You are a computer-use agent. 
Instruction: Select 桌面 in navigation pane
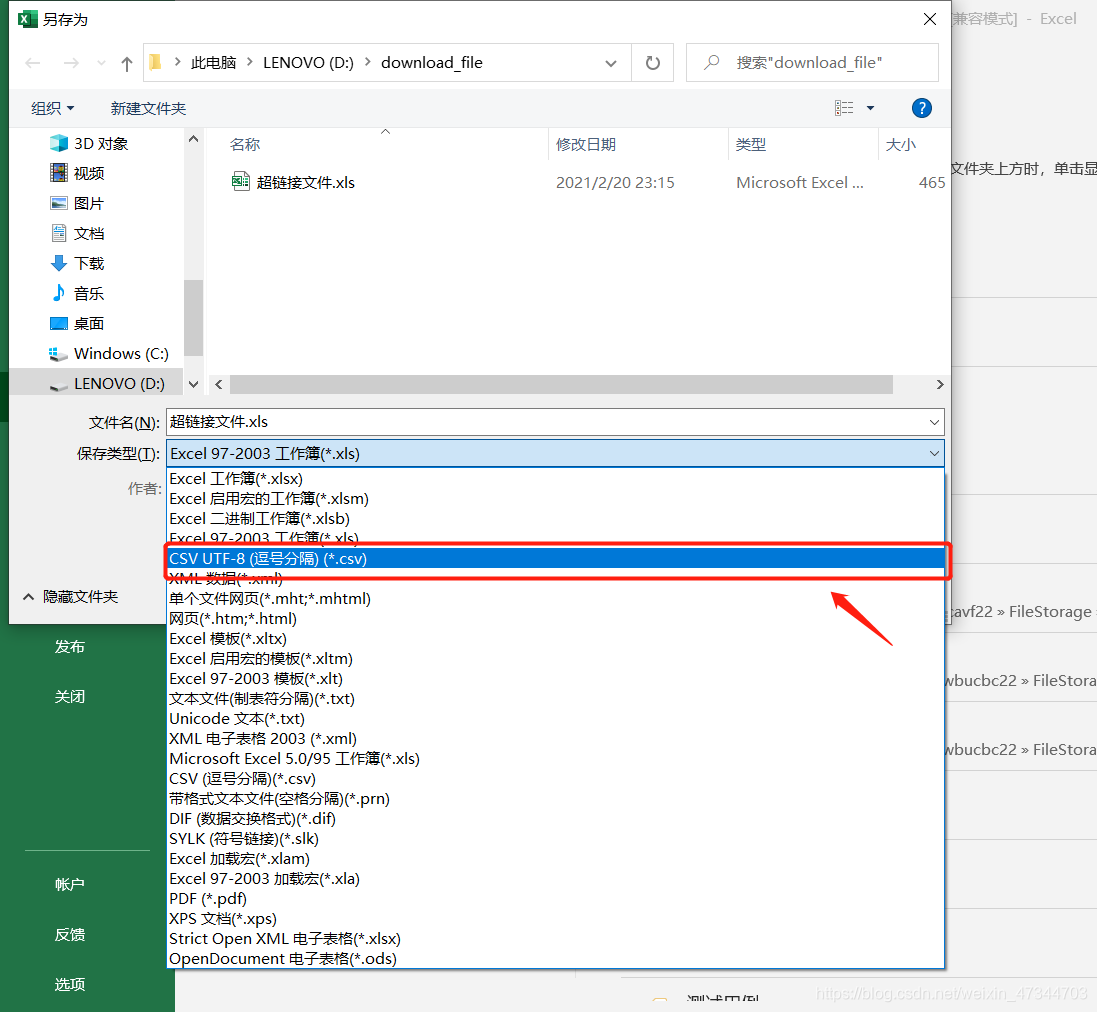77,323
